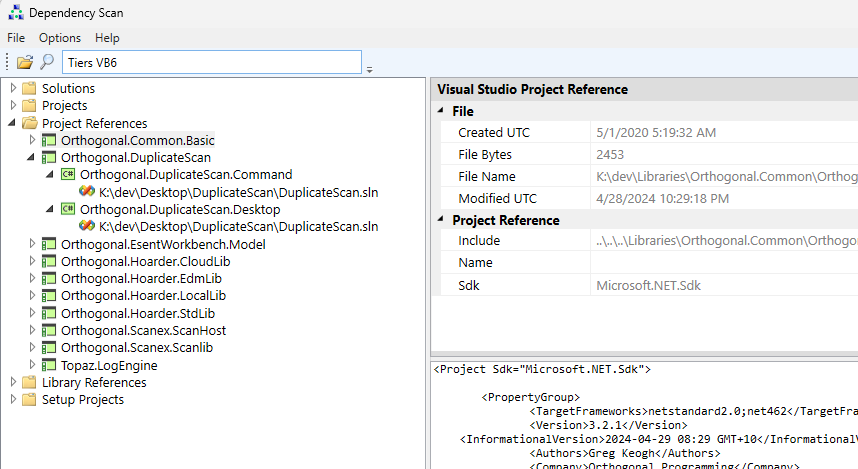Click the Orthogonal.Hoarder.StdLib project icon
Screen dimensions: 858x469
coord(49,313)
